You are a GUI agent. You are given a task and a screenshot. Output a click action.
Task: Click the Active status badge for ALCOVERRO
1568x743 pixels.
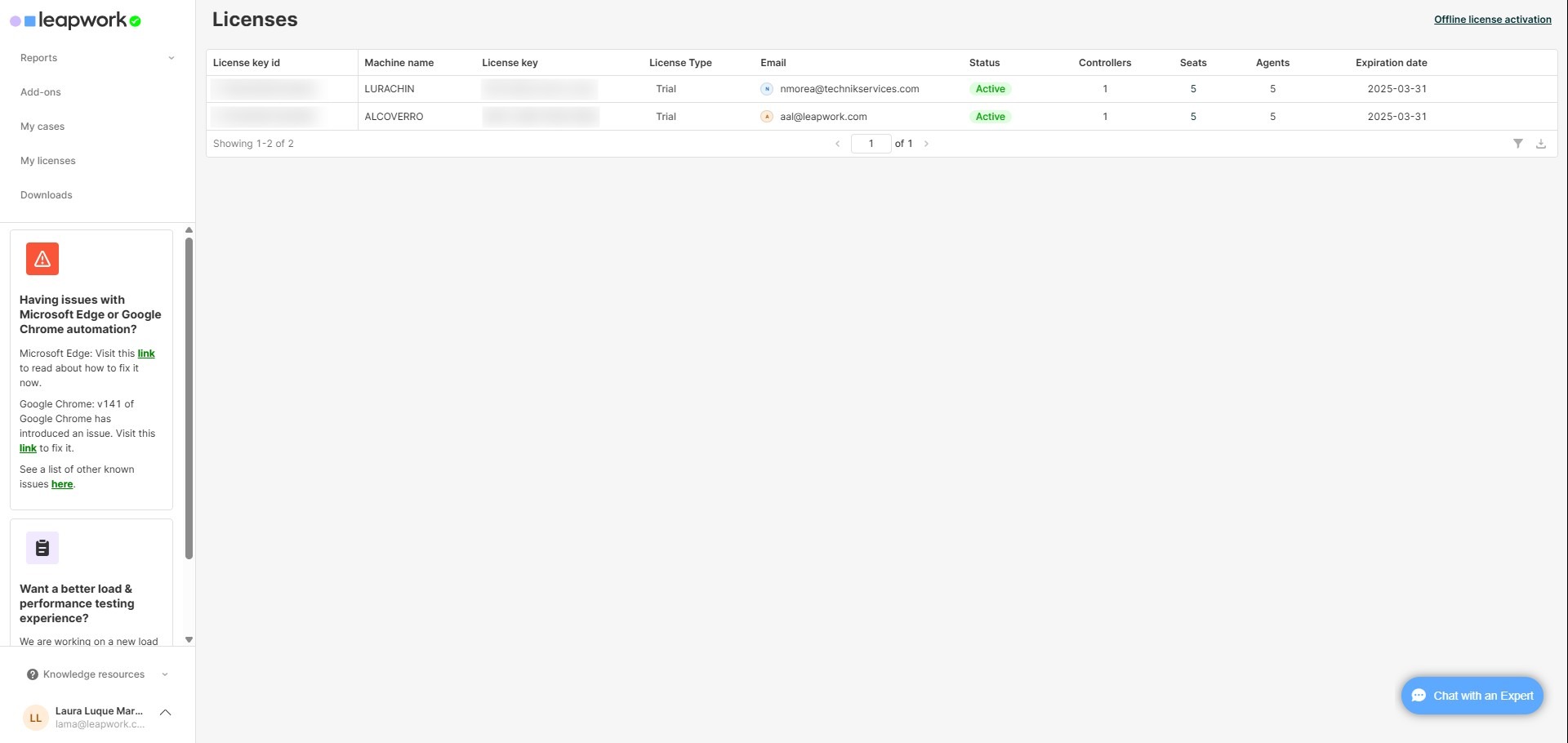991,116
